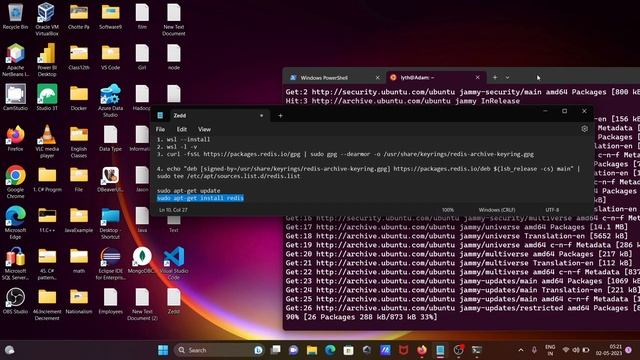Select the VLC media player shortcut

pyautogui.click(x=47, y=141)
